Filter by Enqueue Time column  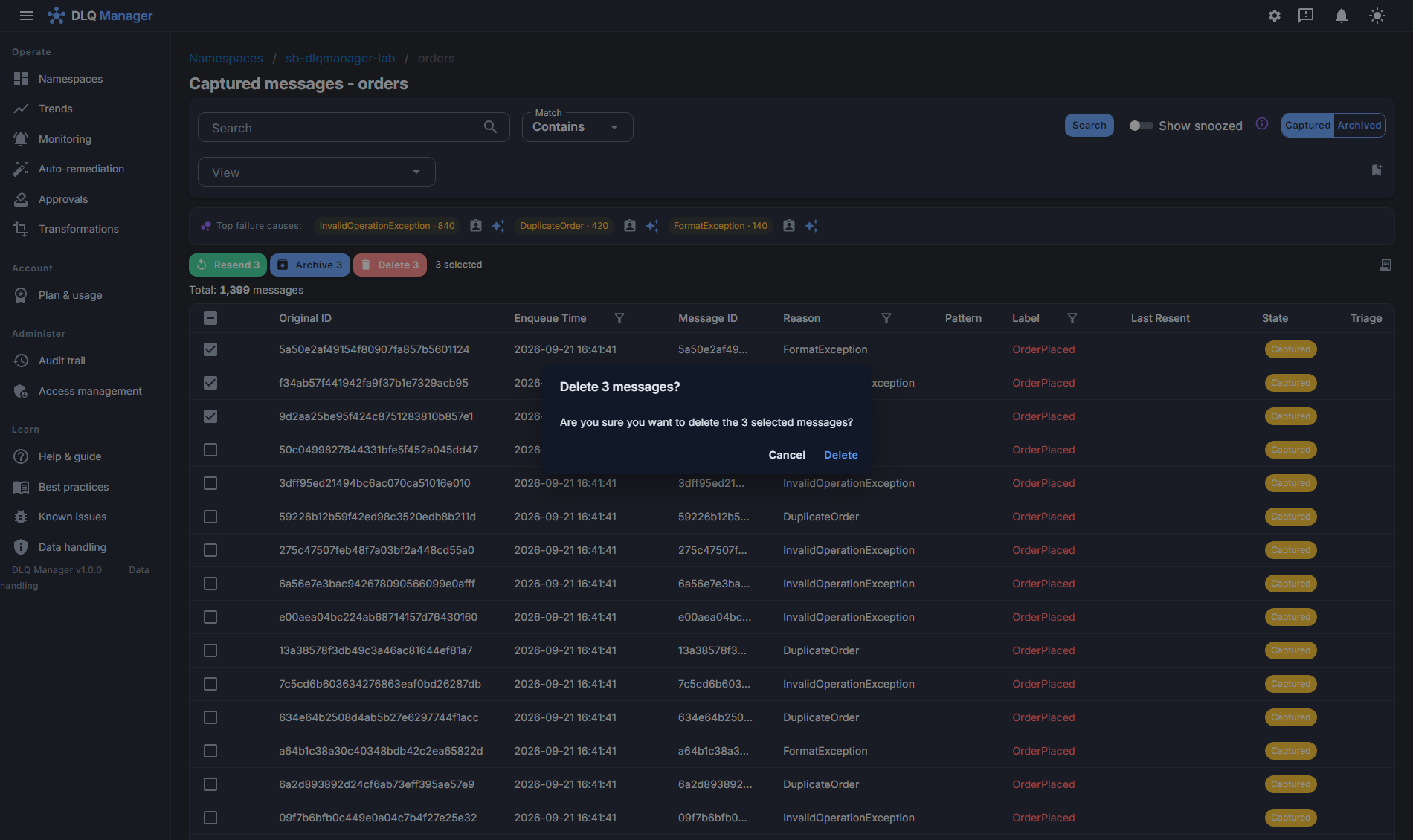coord(619,318)
